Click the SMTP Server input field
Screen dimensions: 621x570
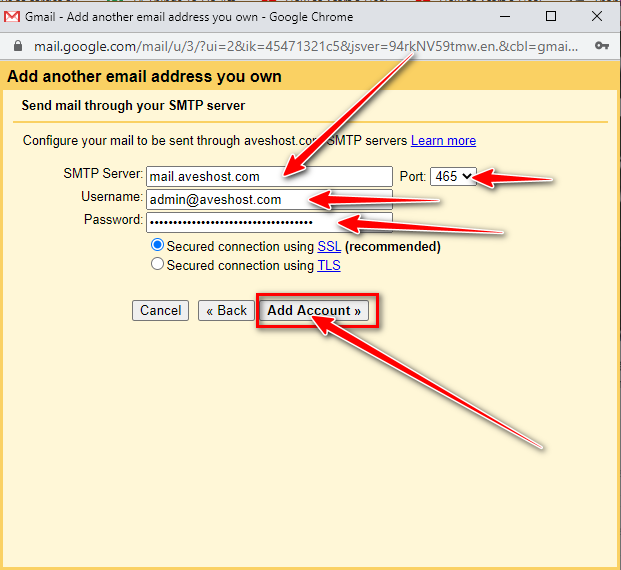tap(269, 176)
